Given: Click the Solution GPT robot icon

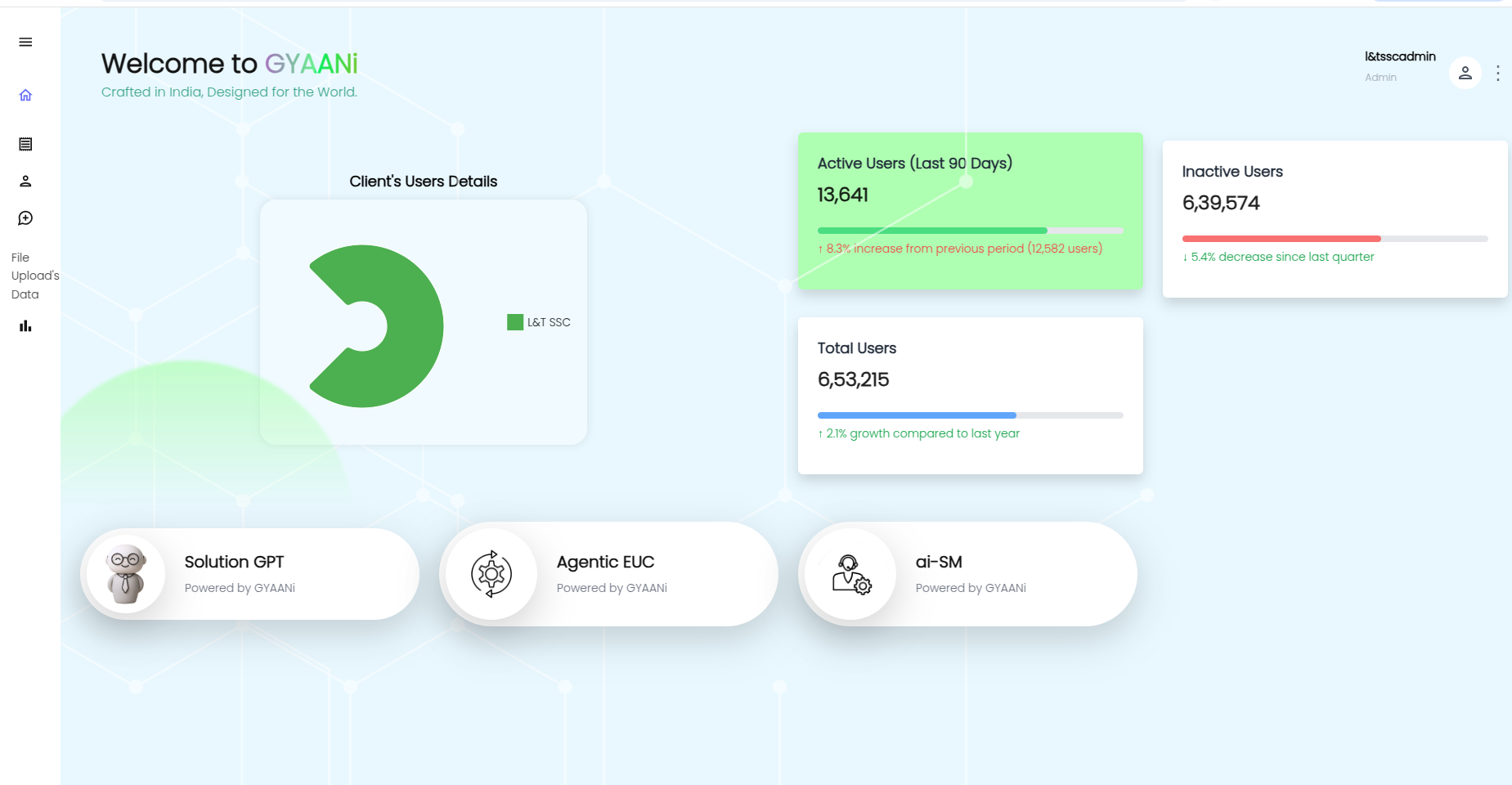Looking at the screenshot, I should click(124, 573).
